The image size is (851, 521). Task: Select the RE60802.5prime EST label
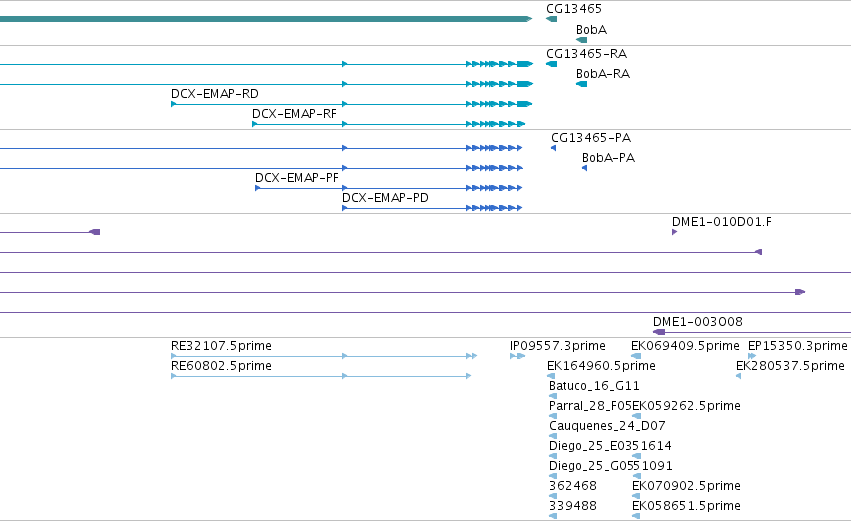[221, 366]
